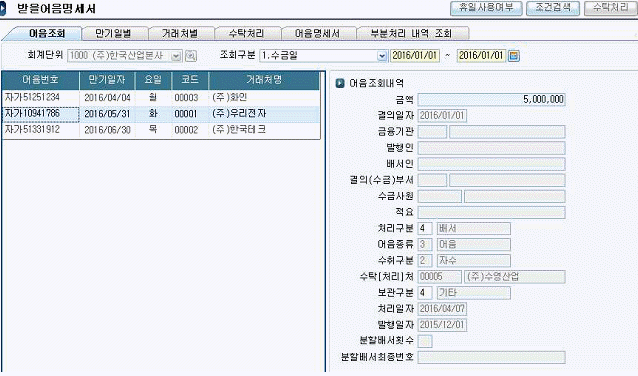The width and height of the screenshot is (638, 376).
Task: Expand the 조회구분 수금일 dropdown
Action: coord(382,56)
